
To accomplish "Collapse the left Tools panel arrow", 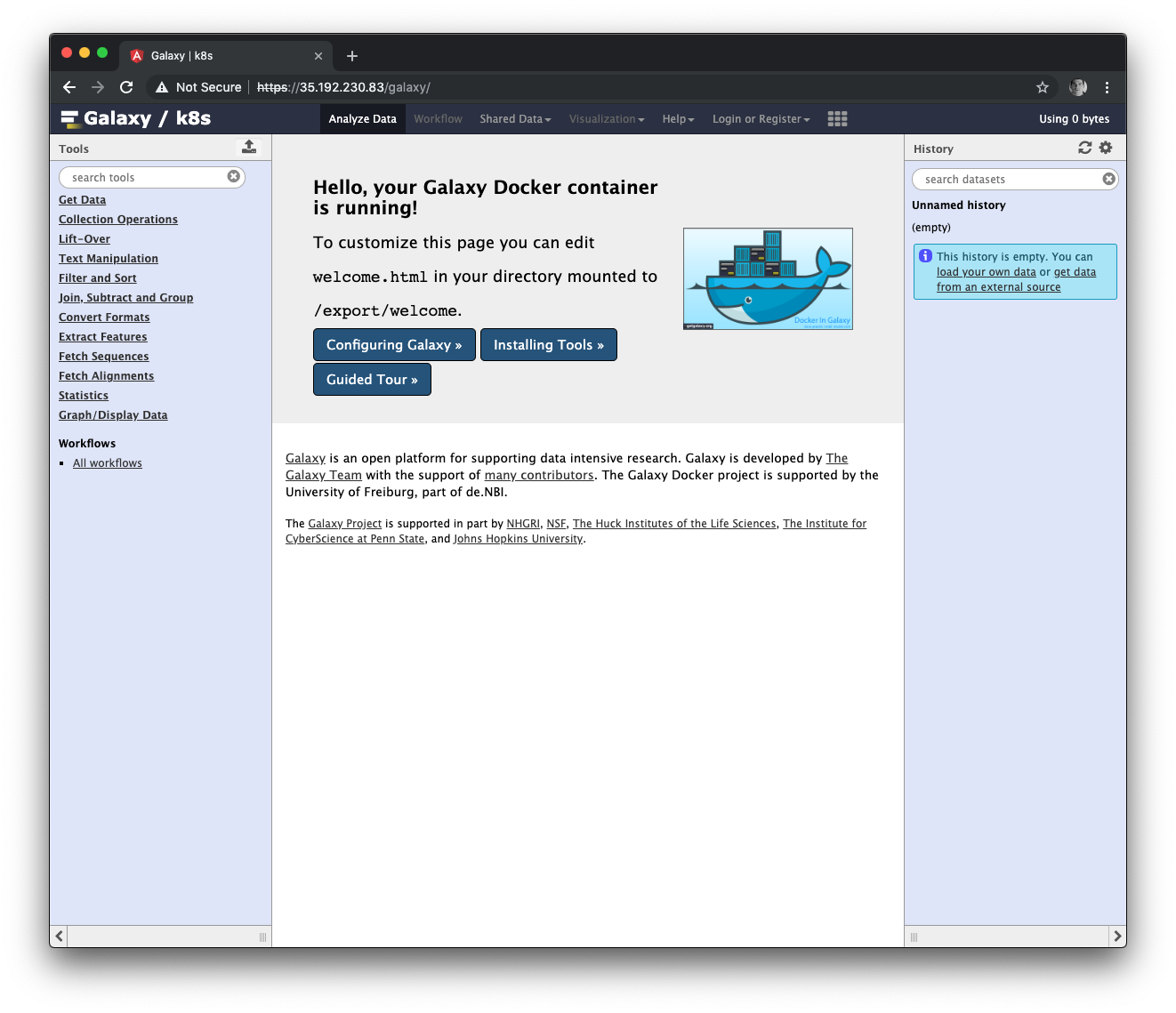I will [x=59, y=936].
